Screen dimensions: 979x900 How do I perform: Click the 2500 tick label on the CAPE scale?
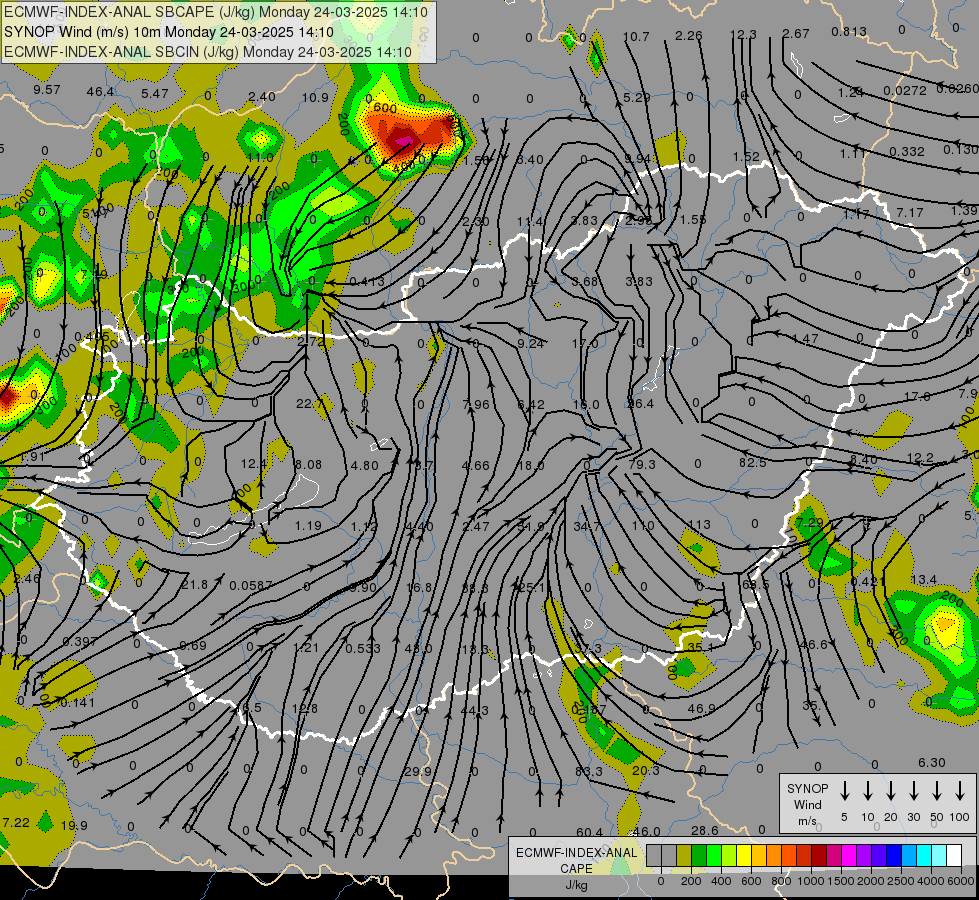[x=900, y=881]
